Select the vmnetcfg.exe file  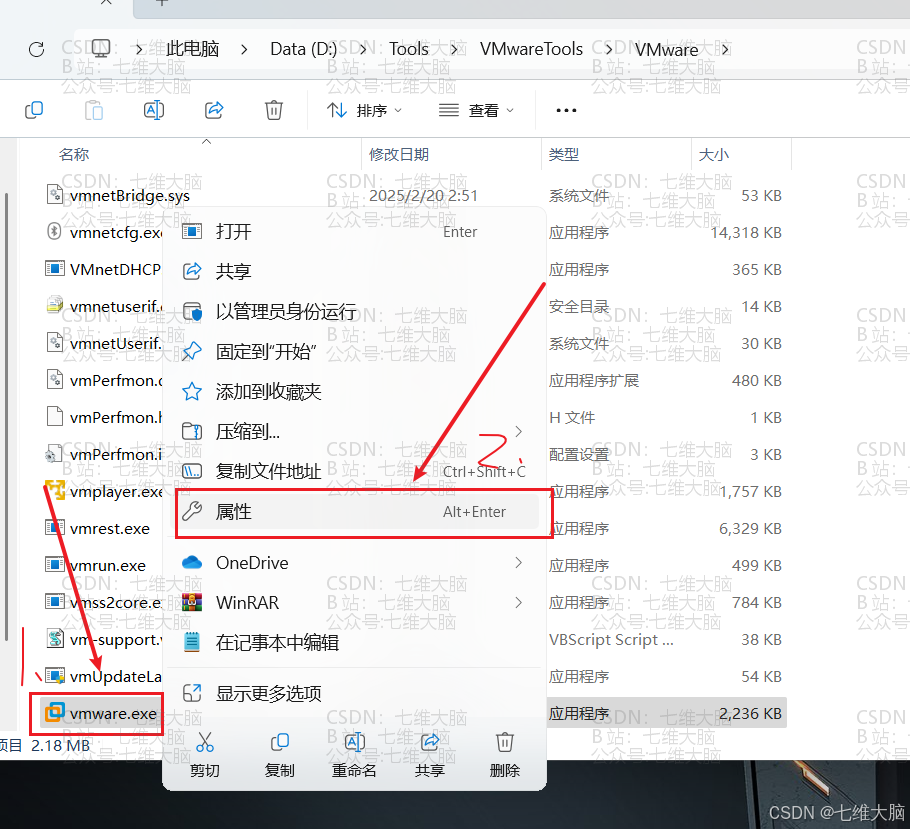coord(115,233)
